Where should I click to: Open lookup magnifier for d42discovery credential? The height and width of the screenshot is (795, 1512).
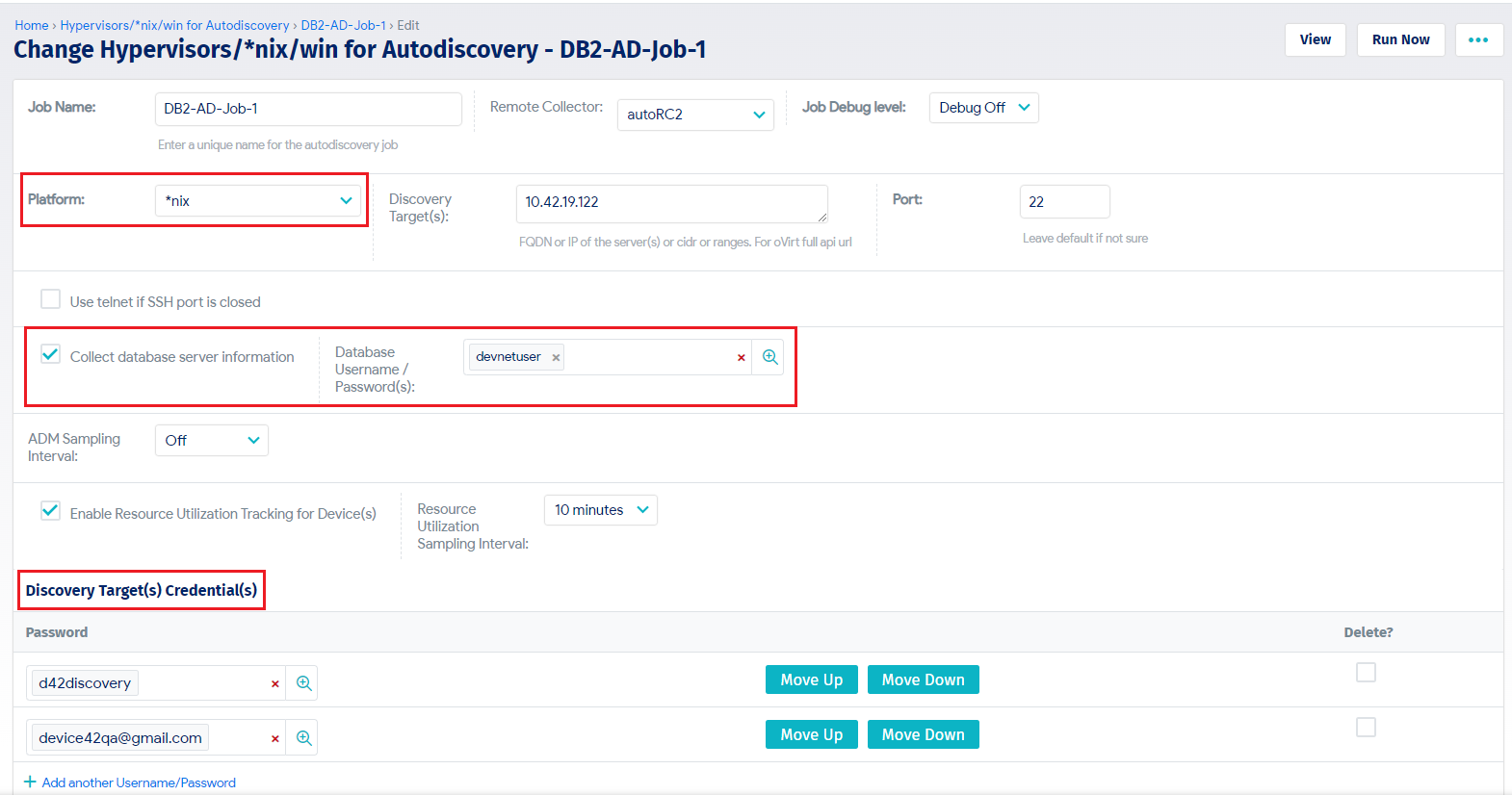pyautogui.click(x=303, y=683)
